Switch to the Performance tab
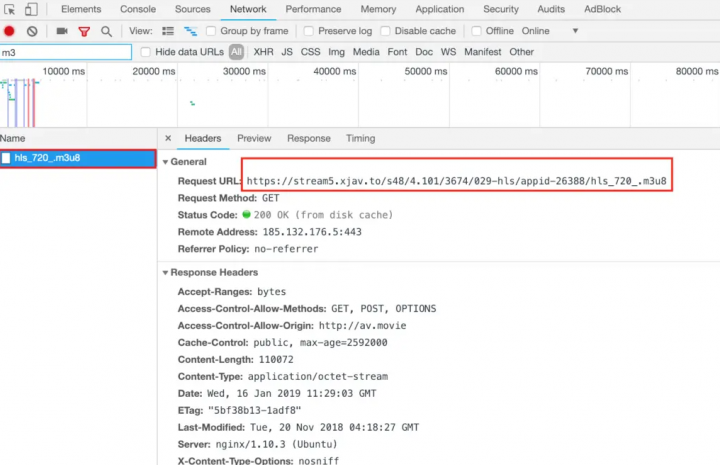 tap(313, 9)
